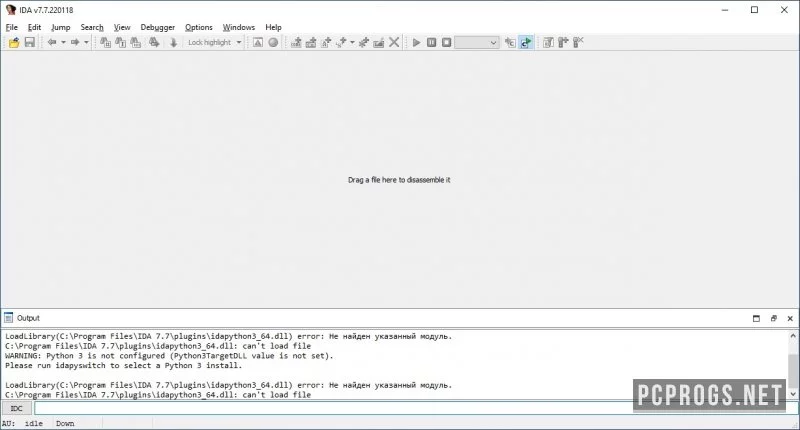The height and width of the screenshot is (430, 800).
Task: Open the Windows menu
Action: pos(238,27)
